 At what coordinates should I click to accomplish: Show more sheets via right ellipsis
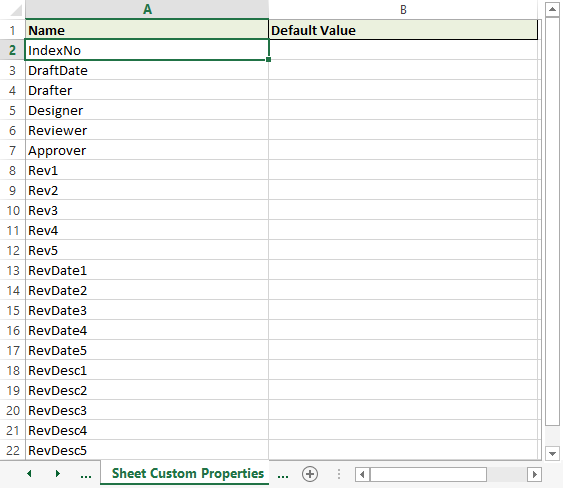click(283, 474)
